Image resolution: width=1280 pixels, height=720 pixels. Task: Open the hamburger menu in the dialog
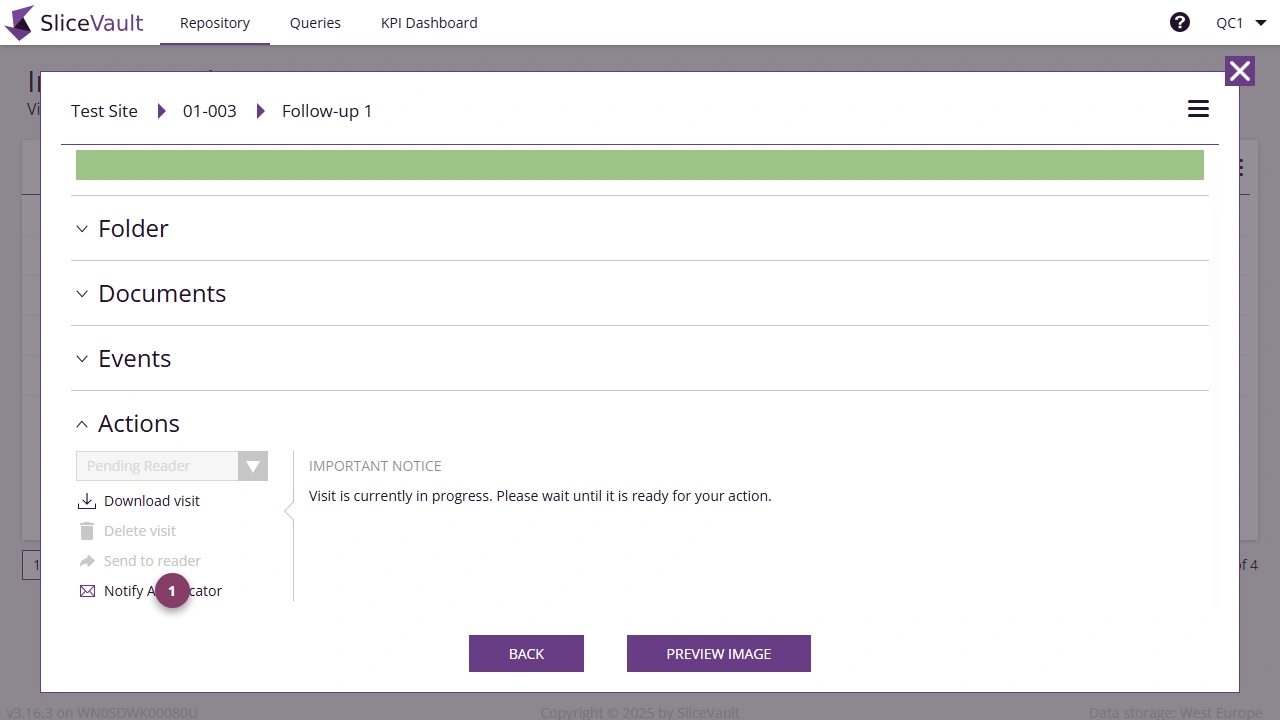click(1197, 109)
